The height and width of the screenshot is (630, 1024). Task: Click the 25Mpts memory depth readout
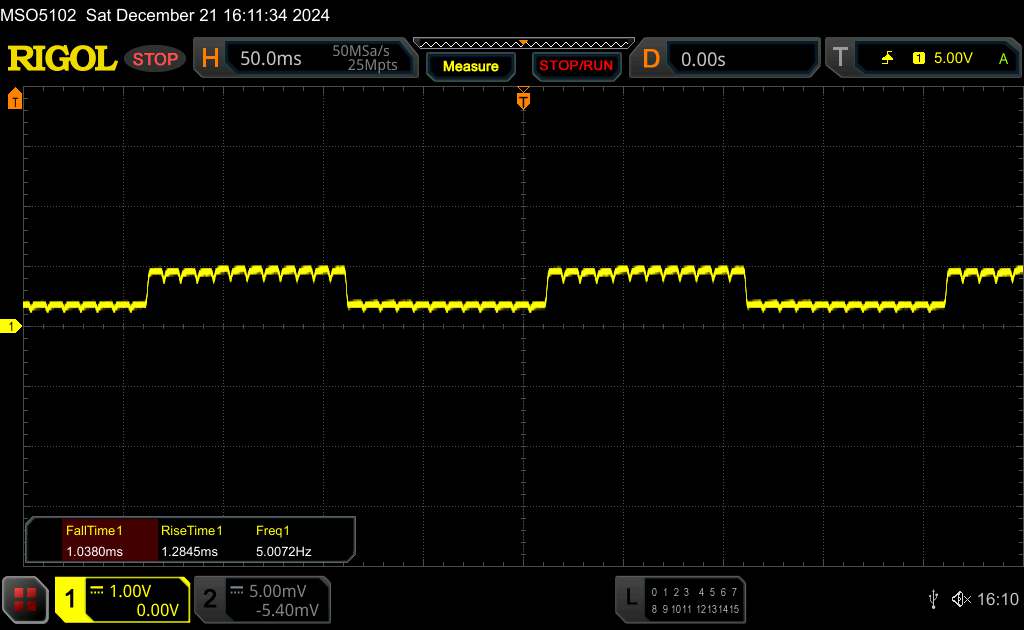point(372,65)
